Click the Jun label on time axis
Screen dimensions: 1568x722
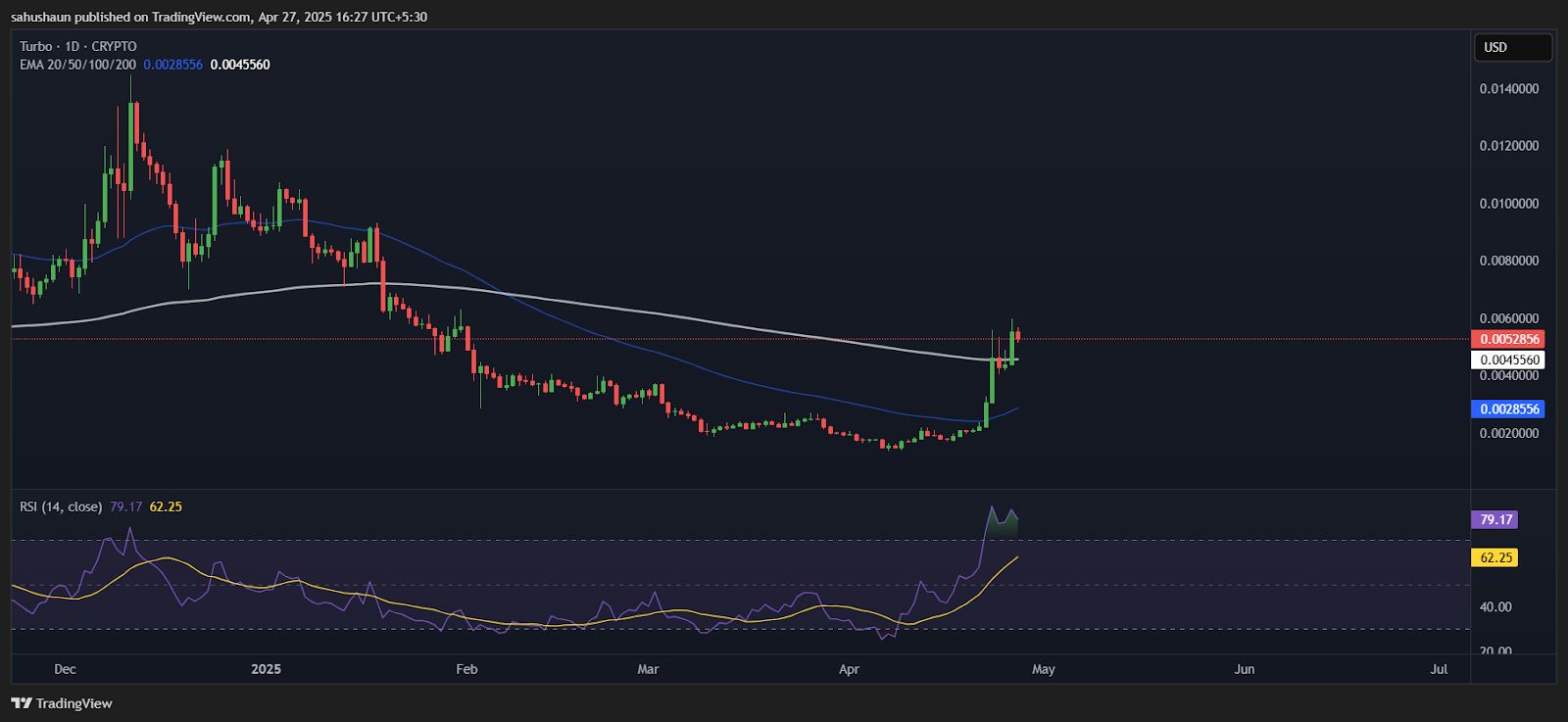click(1244, 669)
